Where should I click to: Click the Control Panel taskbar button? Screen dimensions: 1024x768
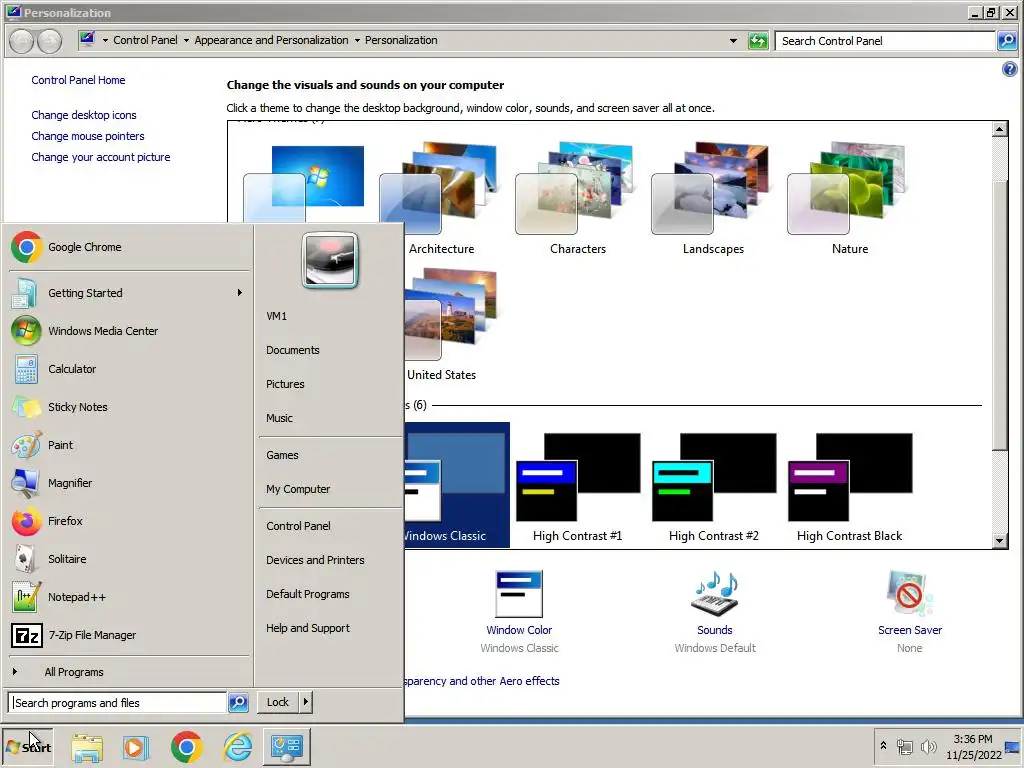287,747
